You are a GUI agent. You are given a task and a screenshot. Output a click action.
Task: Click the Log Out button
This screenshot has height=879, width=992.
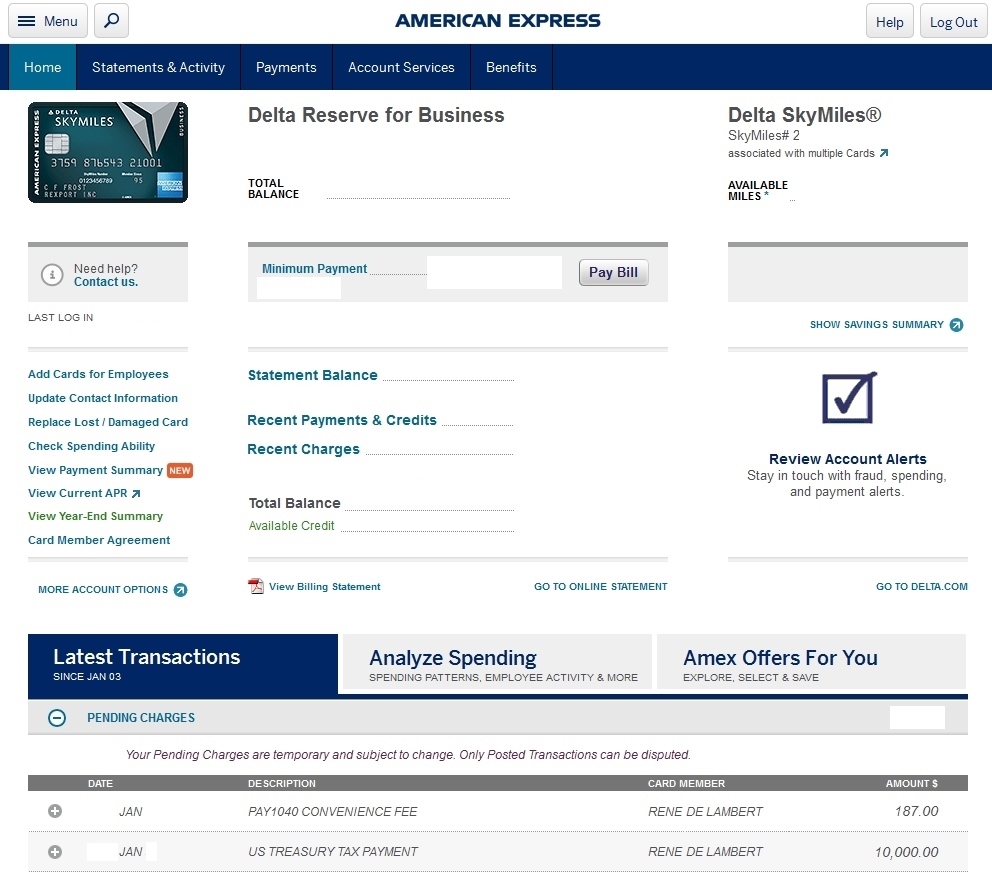(953, 21)
